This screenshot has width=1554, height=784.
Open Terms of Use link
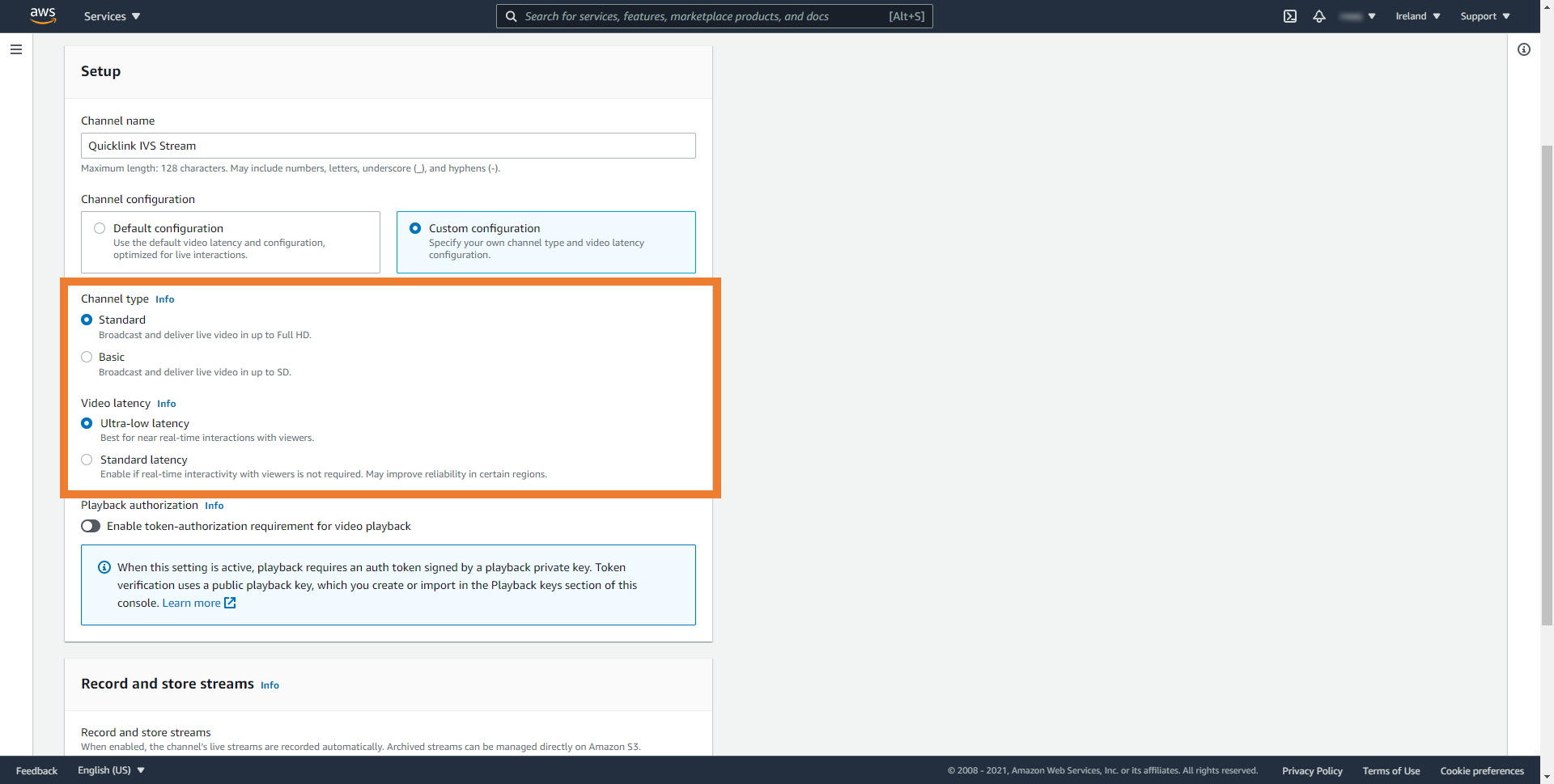[1391, 770]
